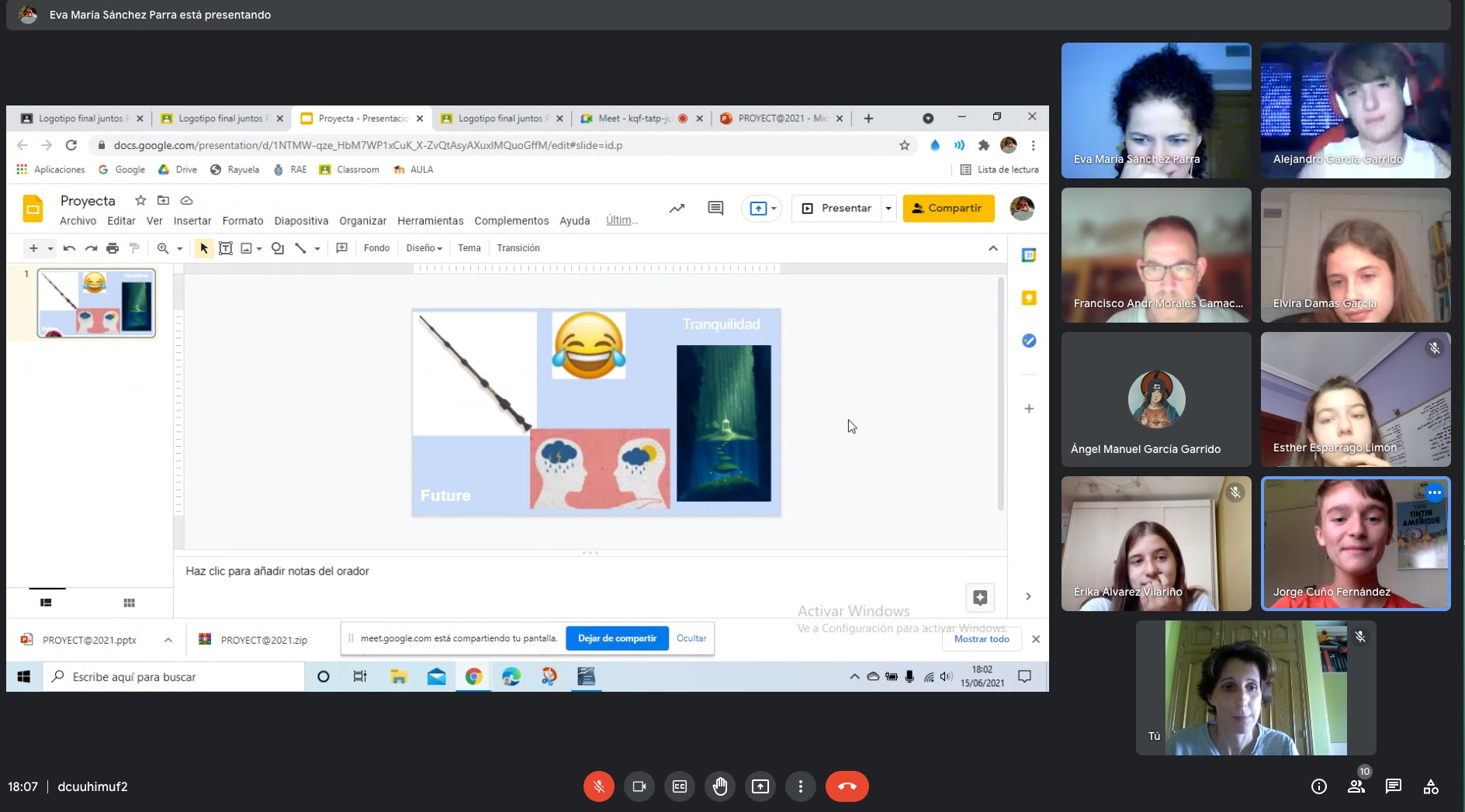Switch to filmstrip view
Image resolution: width=1465 pixels, height=812 pixels.
(x=46, y=603)
